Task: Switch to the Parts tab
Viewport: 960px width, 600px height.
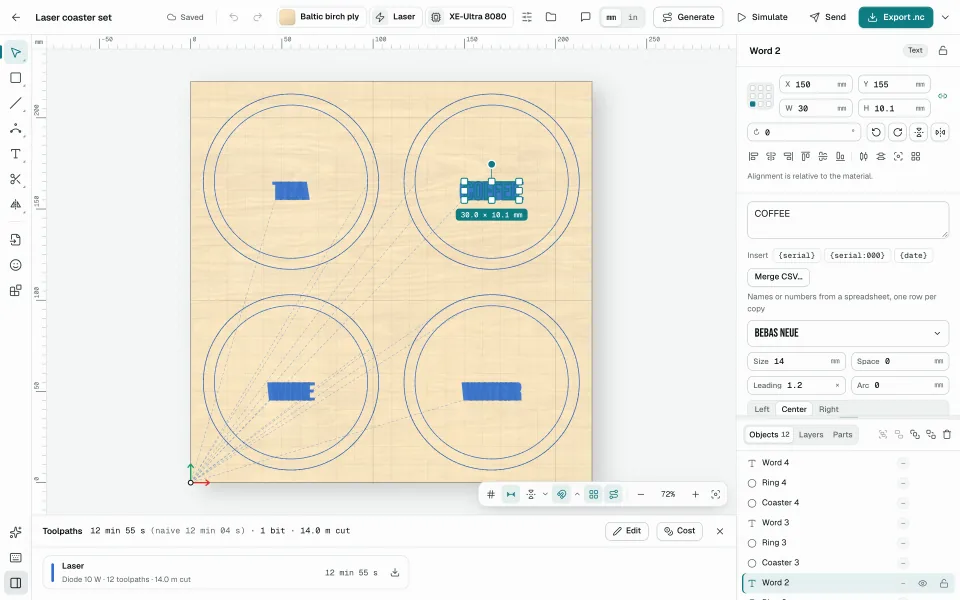Action: 842,435
